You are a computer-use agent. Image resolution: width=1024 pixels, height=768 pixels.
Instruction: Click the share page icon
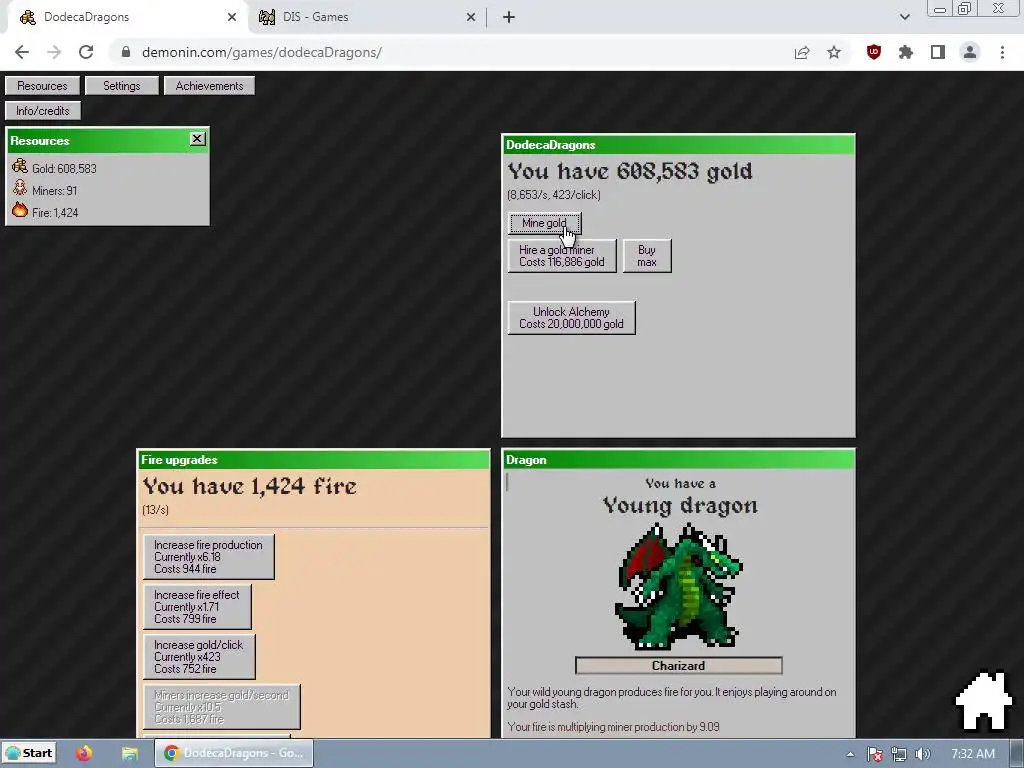tap(802, 52)
